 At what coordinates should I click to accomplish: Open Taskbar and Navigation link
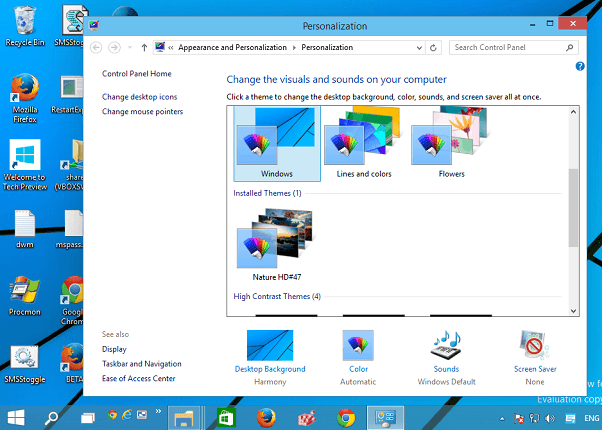142,364
